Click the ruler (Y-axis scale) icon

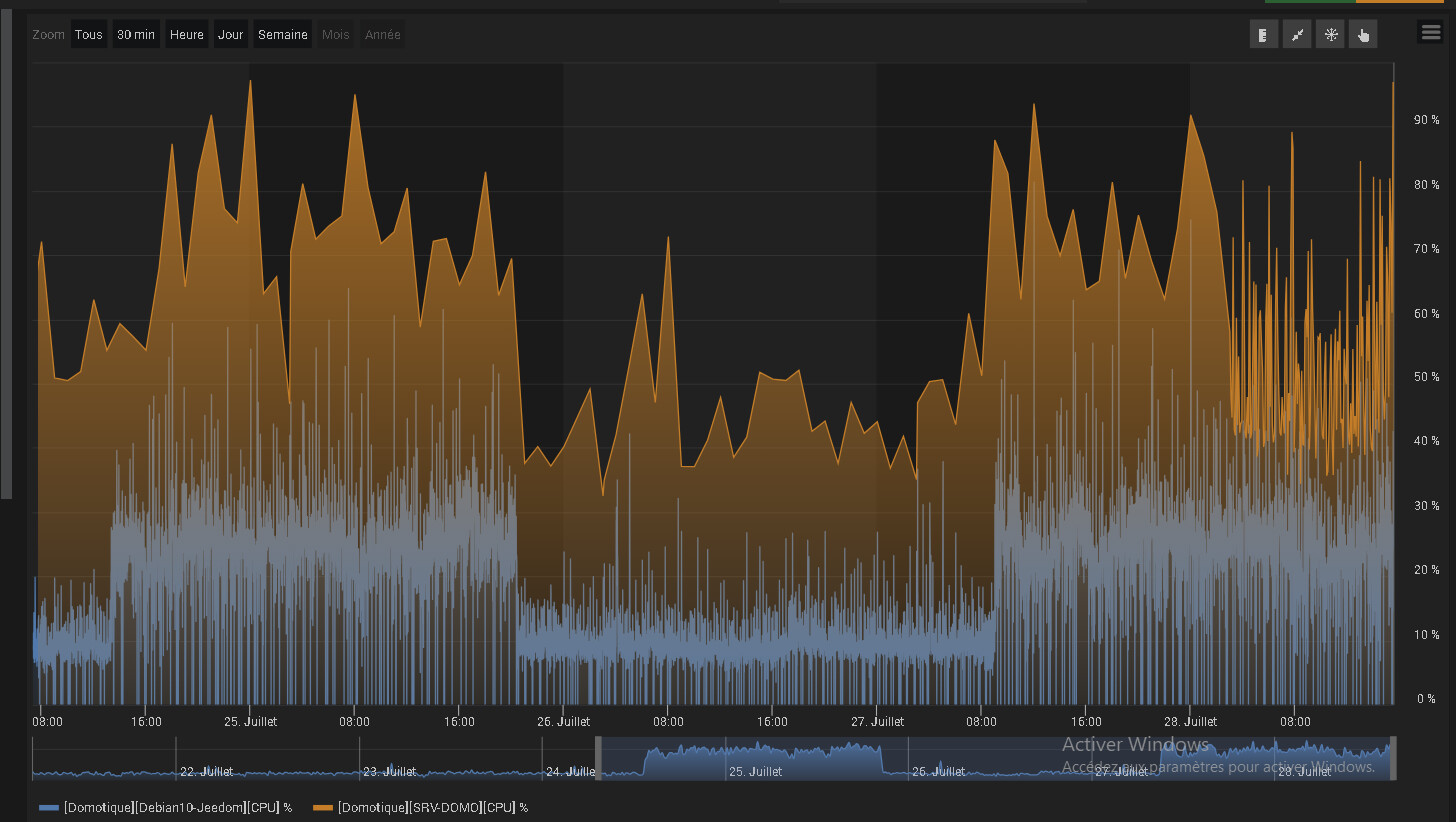click(1264, 35)
